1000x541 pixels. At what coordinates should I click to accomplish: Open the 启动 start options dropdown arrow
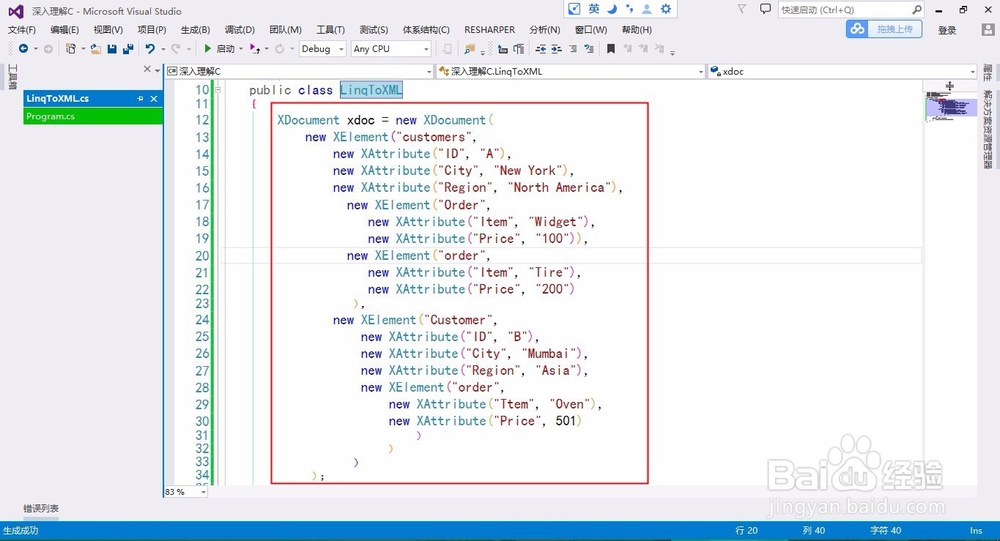tap(241, 49)
